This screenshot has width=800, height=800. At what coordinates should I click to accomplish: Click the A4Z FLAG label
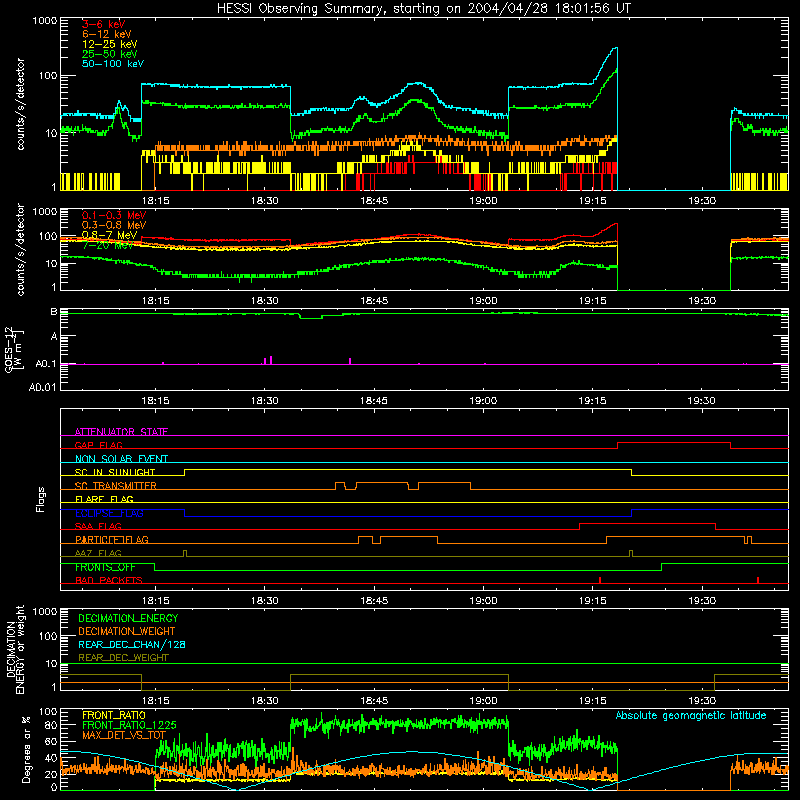(98, 553)
